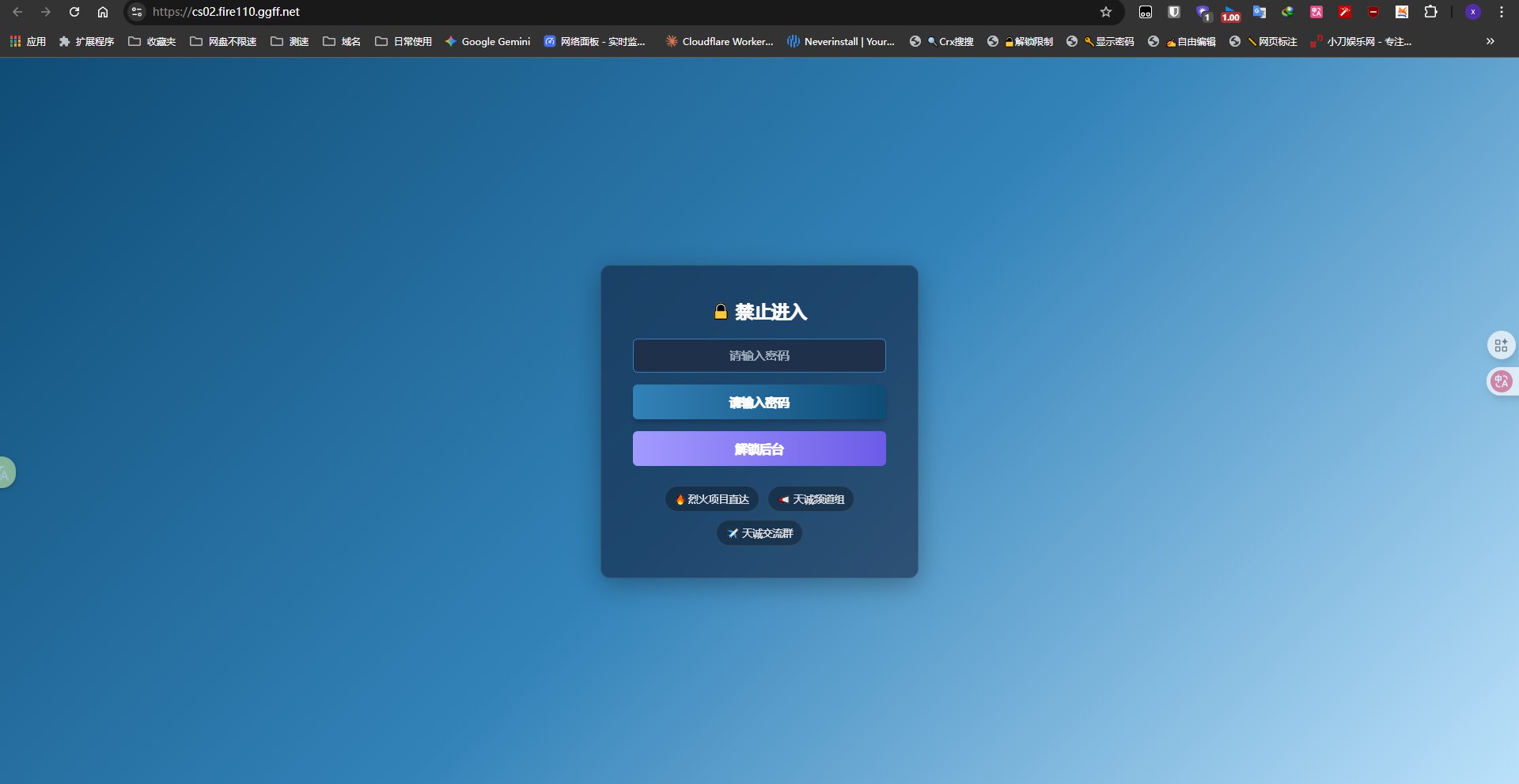Click the red shield blocker extension icon

click(x=1373, y=12)
